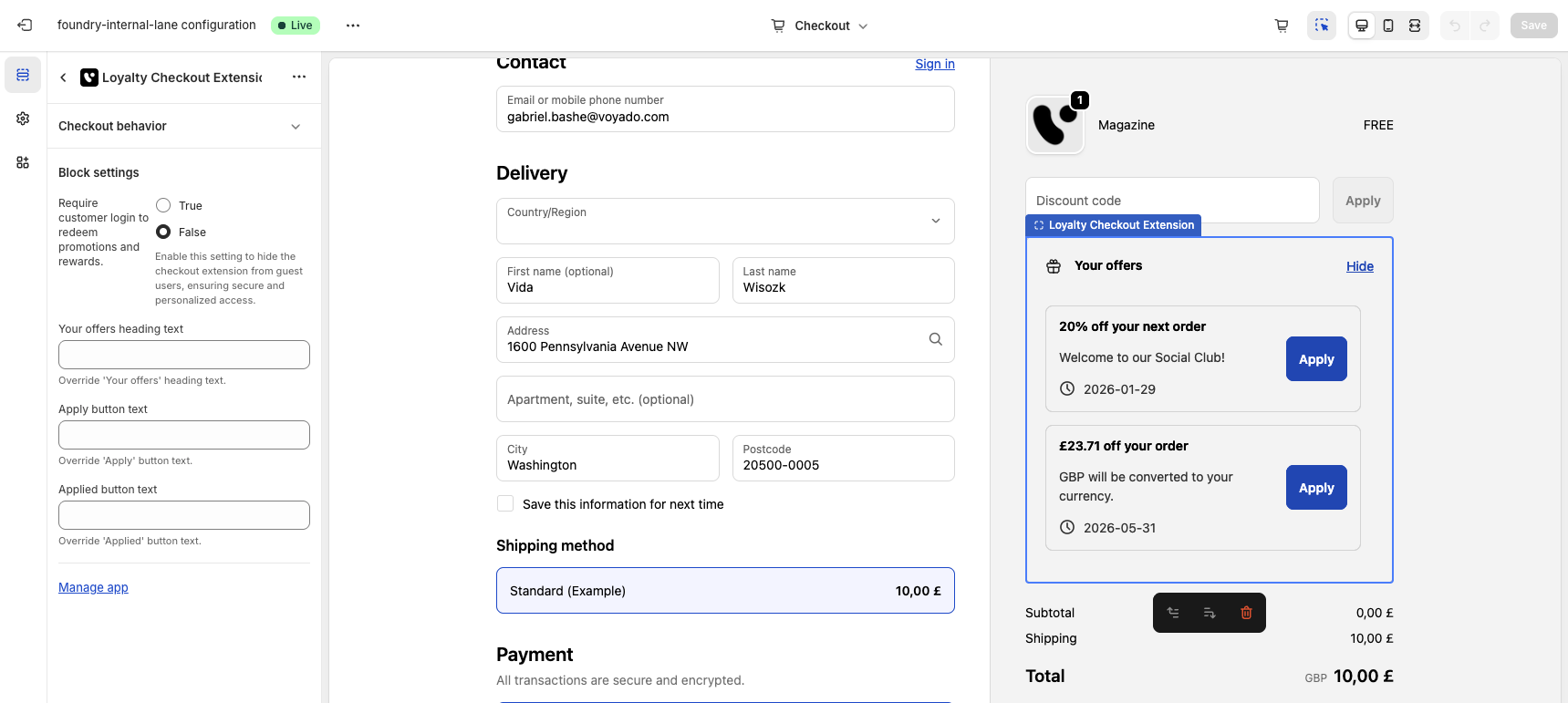
Task: Open the Apps icon in the left sidebar
Action: tap(23, 162)
